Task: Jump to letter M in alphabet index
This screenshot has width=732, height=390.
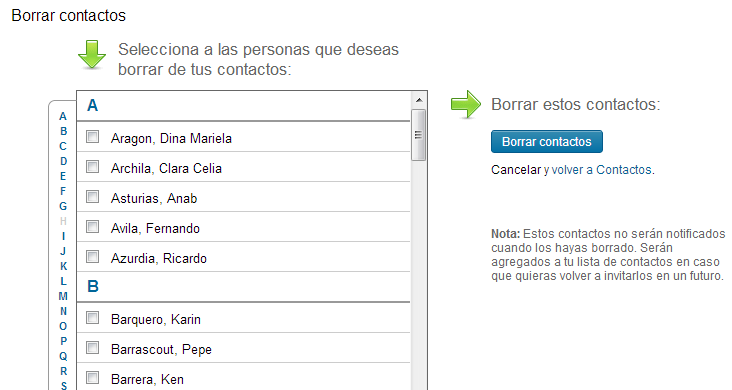Action: [63, 296]
